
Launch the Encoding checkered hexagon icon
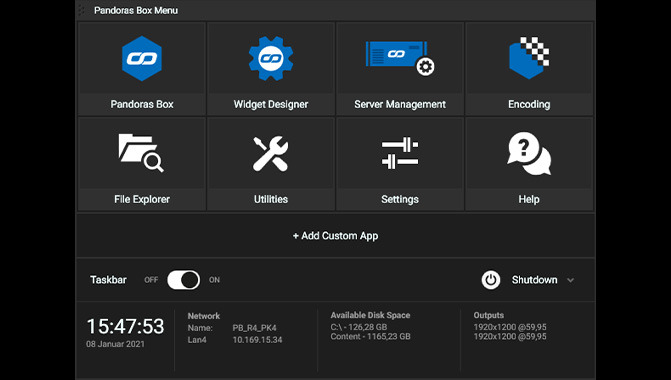click(529, 58)
